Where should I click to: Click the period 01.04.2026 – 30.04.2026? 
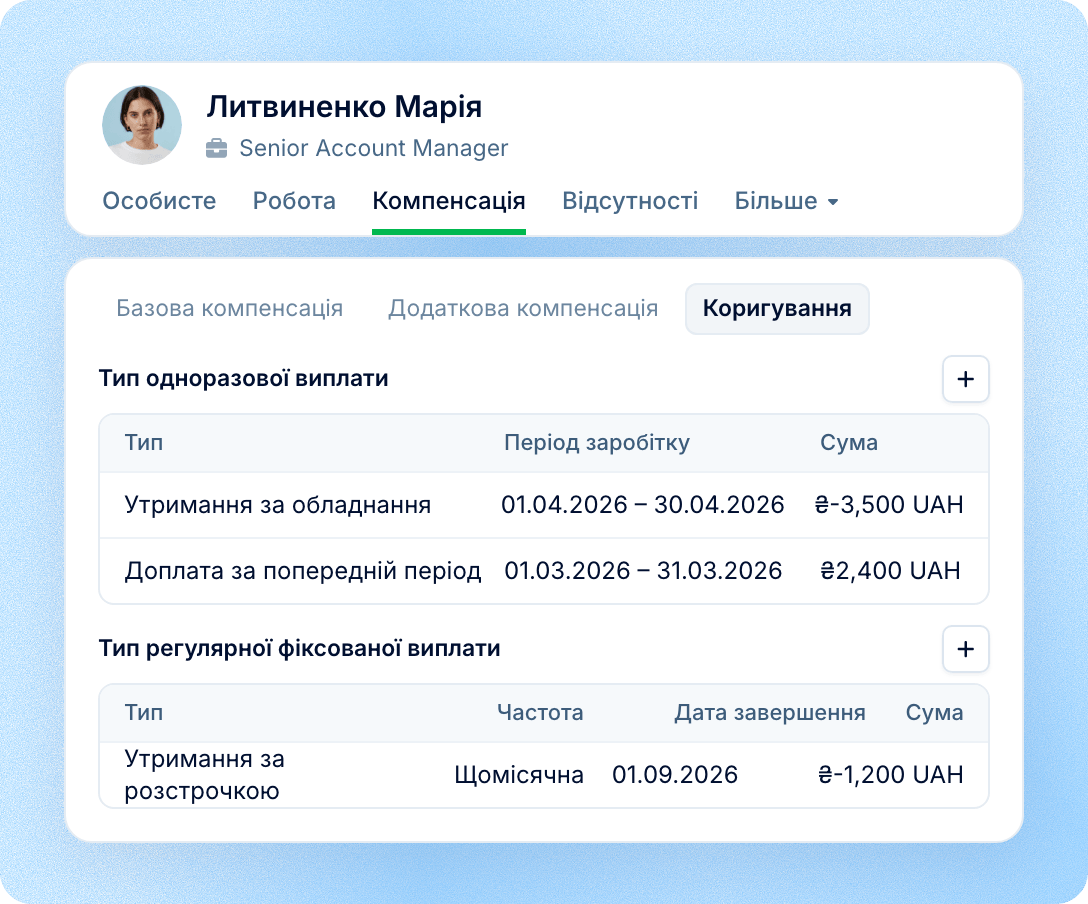pos(643,505)
